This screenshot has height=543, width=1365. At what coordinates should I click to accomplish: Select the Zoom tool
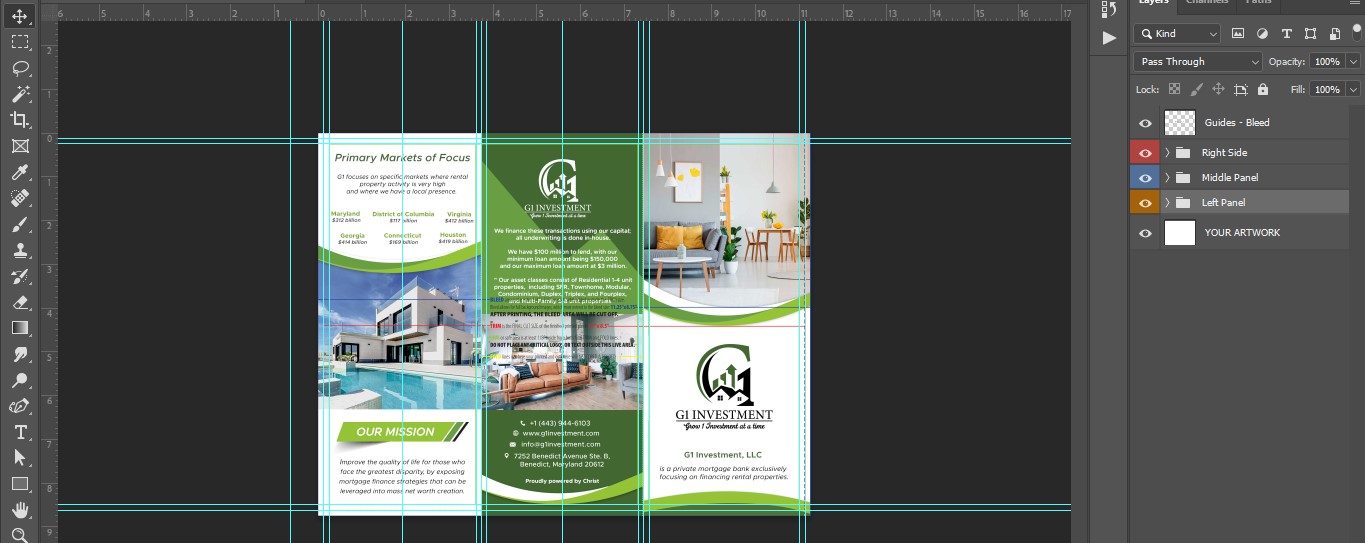coord(19,535)
